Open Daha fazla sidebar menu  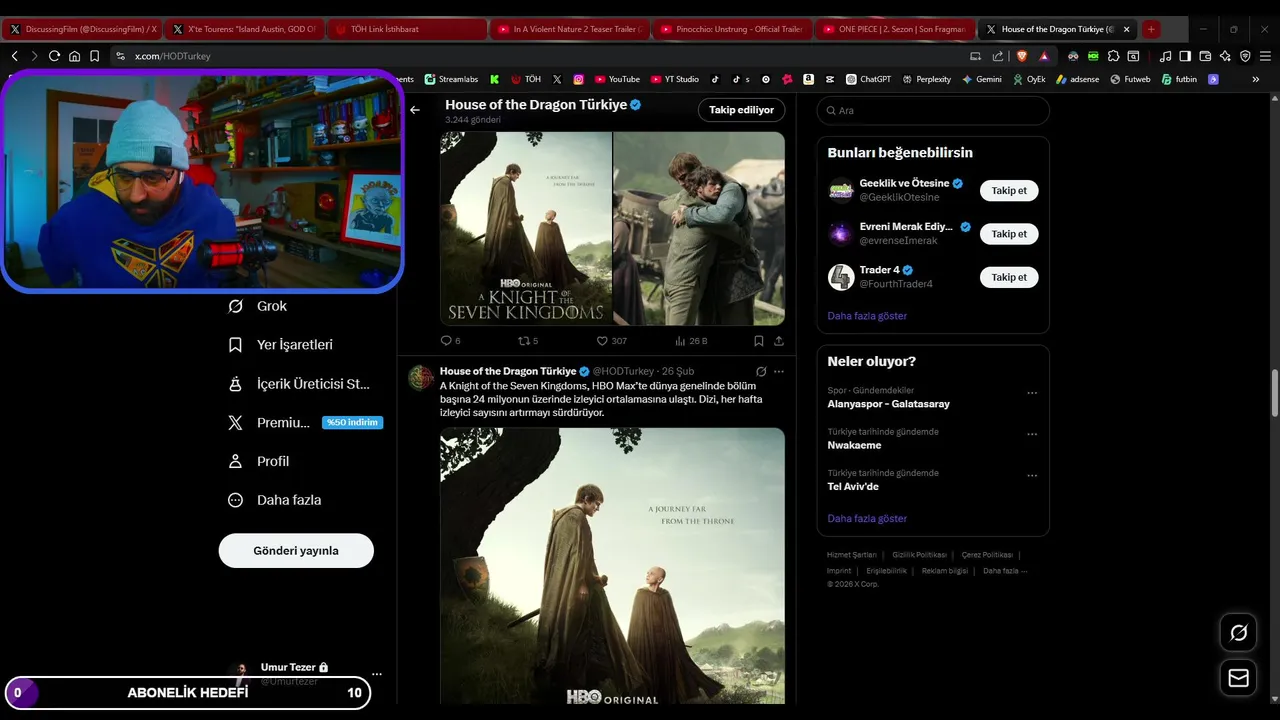pos(275,500)
